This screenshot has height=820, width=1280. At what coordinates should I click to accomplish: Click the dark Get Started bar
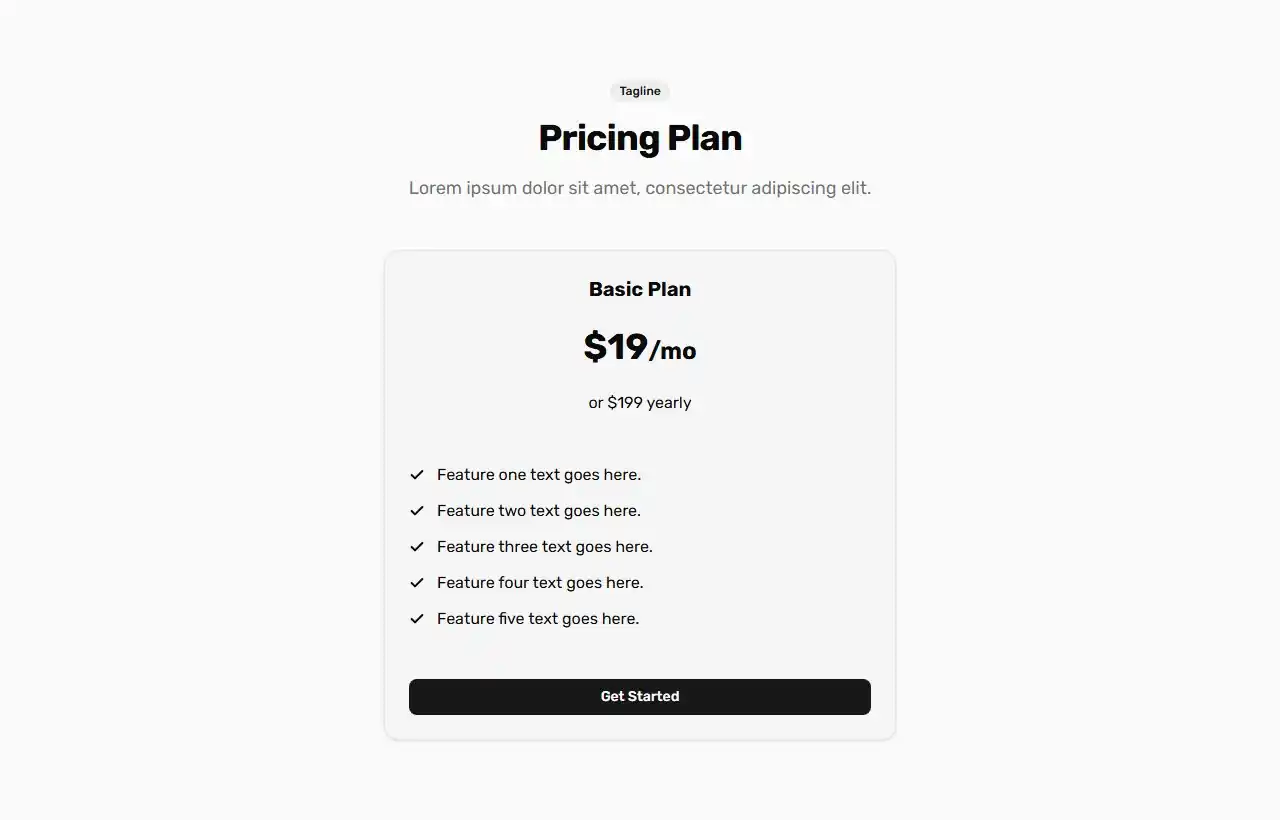coord(639,696)
